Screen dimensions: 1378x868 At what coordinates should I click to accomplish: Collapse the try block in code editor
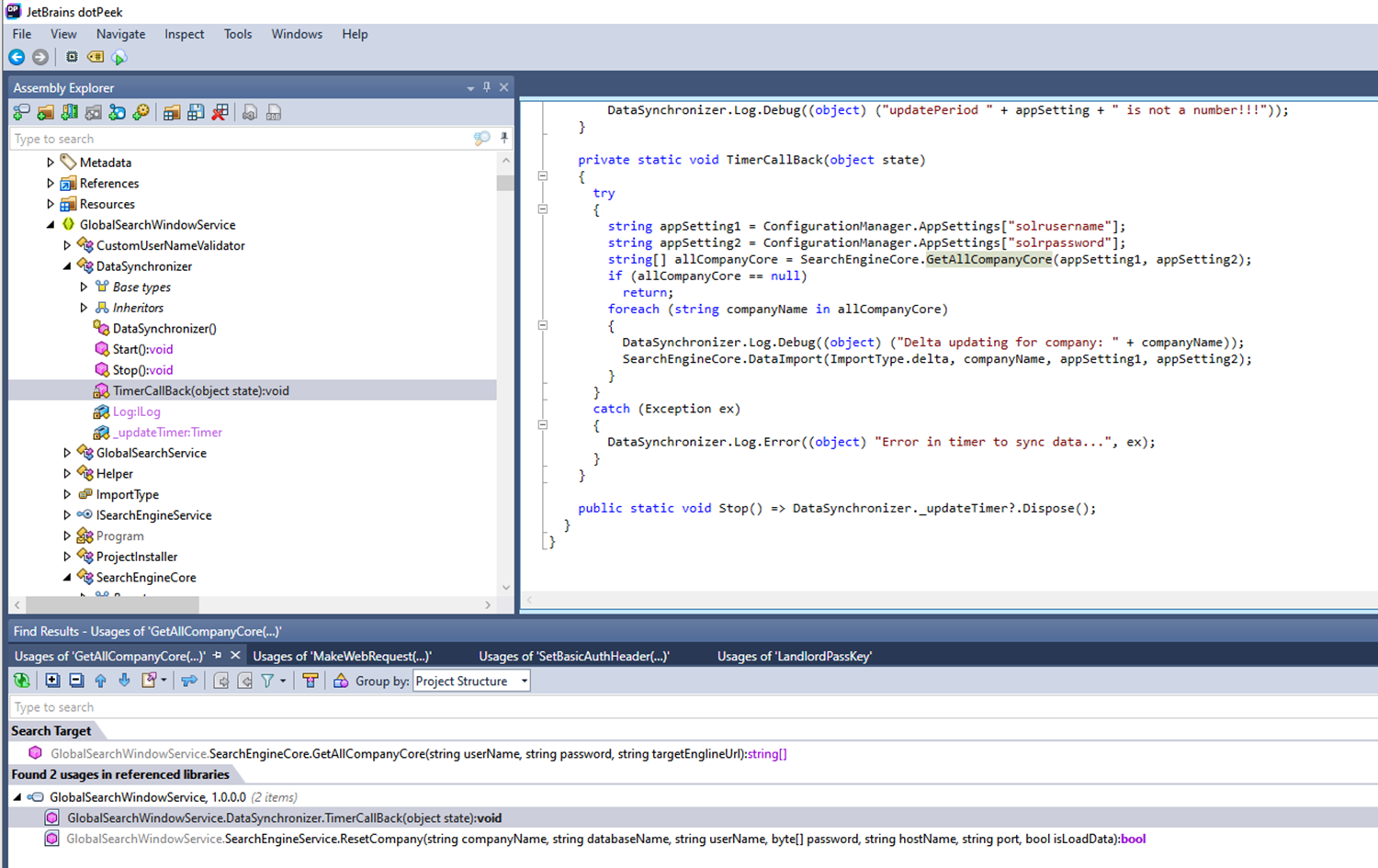click(x=543, y=209)
